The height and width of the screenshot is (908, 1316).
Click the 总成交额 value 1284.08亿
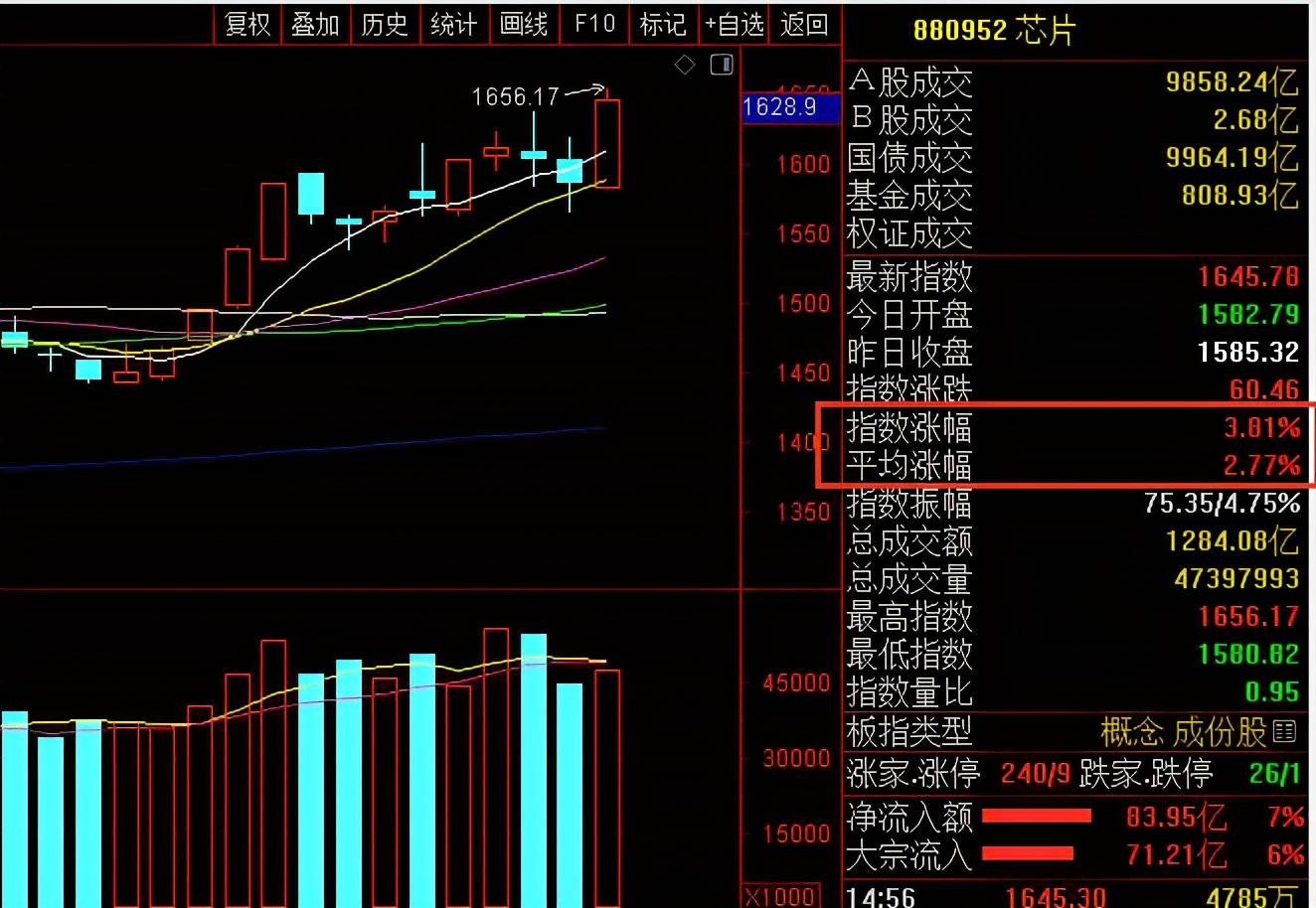click(1232, 540)
